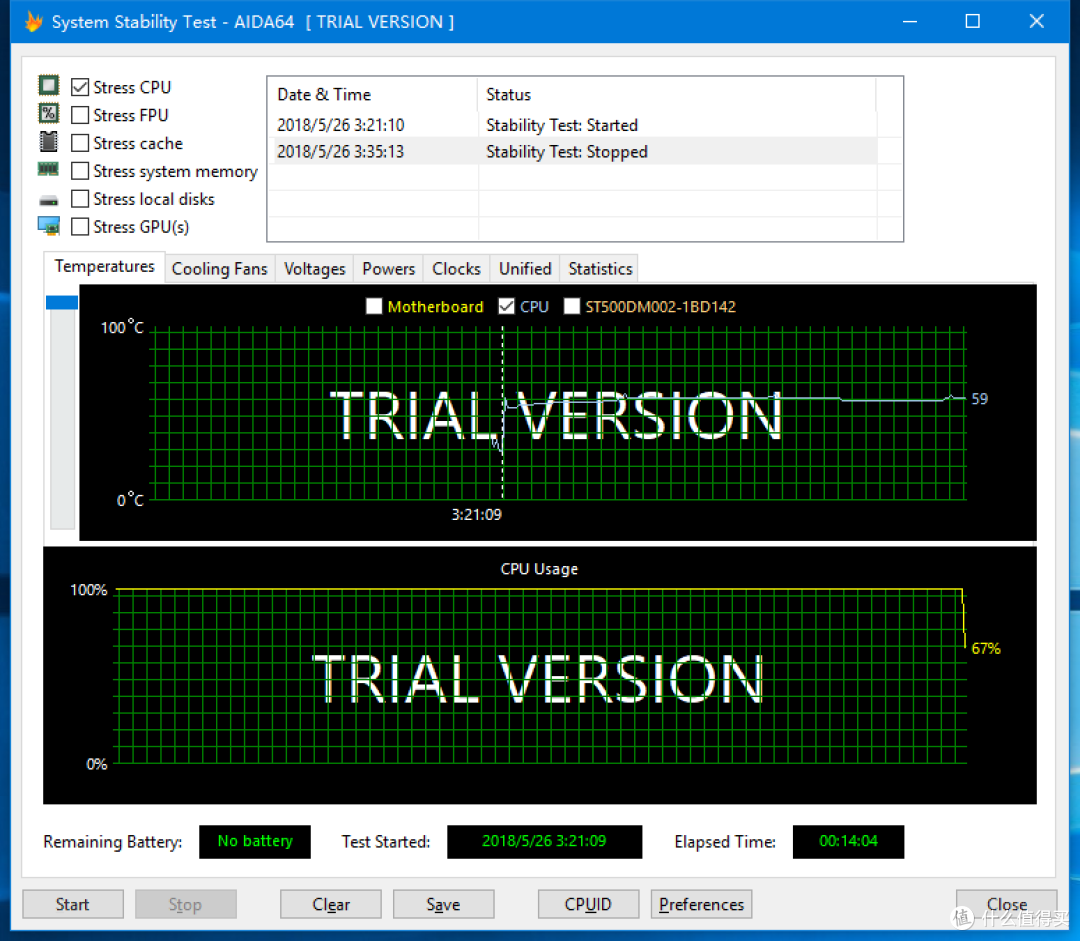1080x941 pixels.
Task: Enable ST500DM002-1BD142 disk temperature checkbox
Action: pos(572,306)
